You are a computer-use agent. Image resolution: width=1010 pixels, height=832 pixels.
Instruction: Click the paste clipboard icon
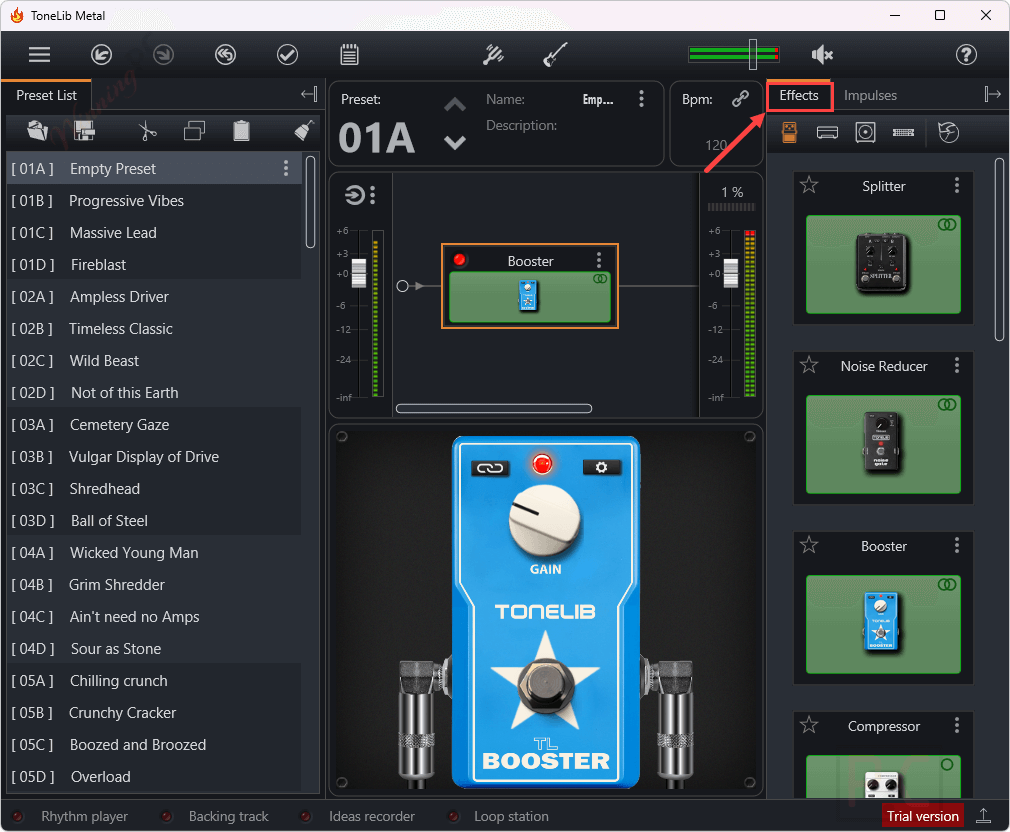pos(242,131)
